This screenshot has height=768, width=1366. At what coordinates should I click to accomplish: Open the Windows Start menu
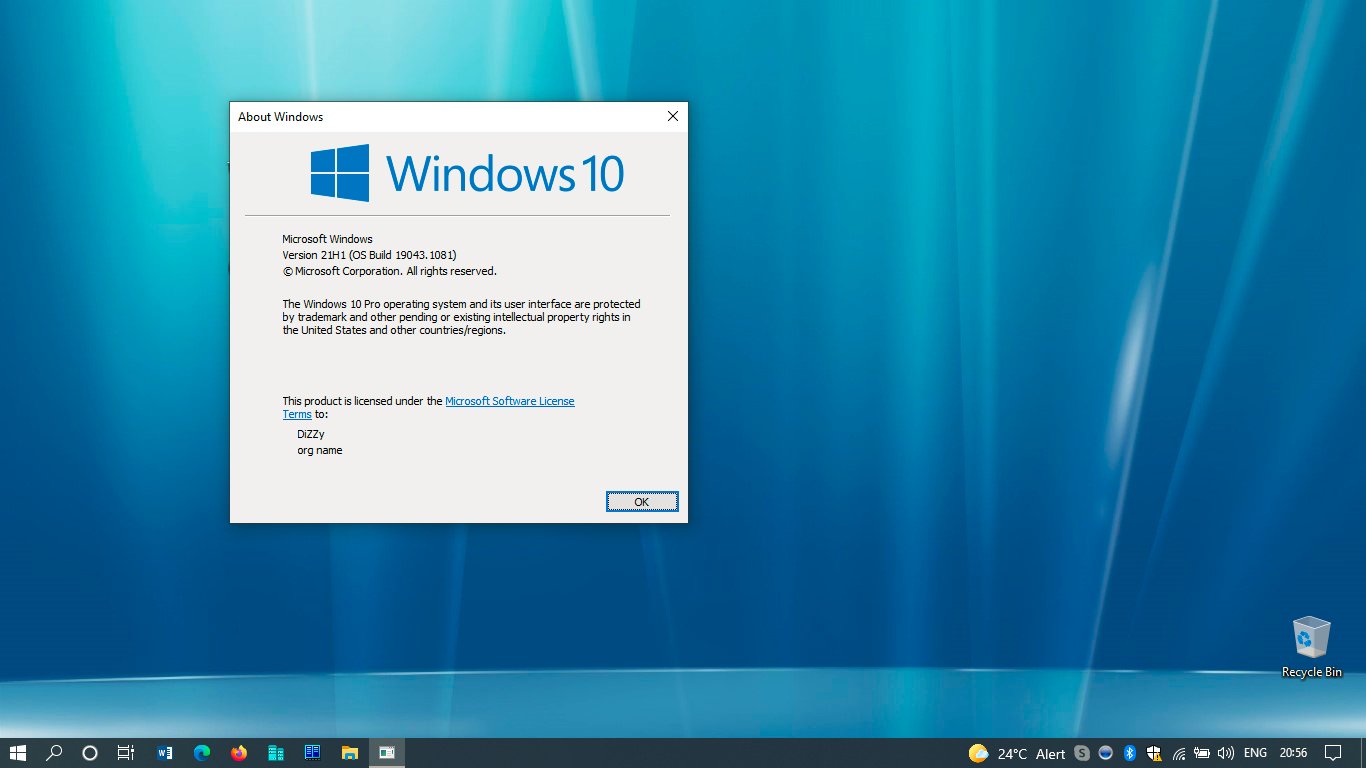pyautogui.click(x=18, y=753)
